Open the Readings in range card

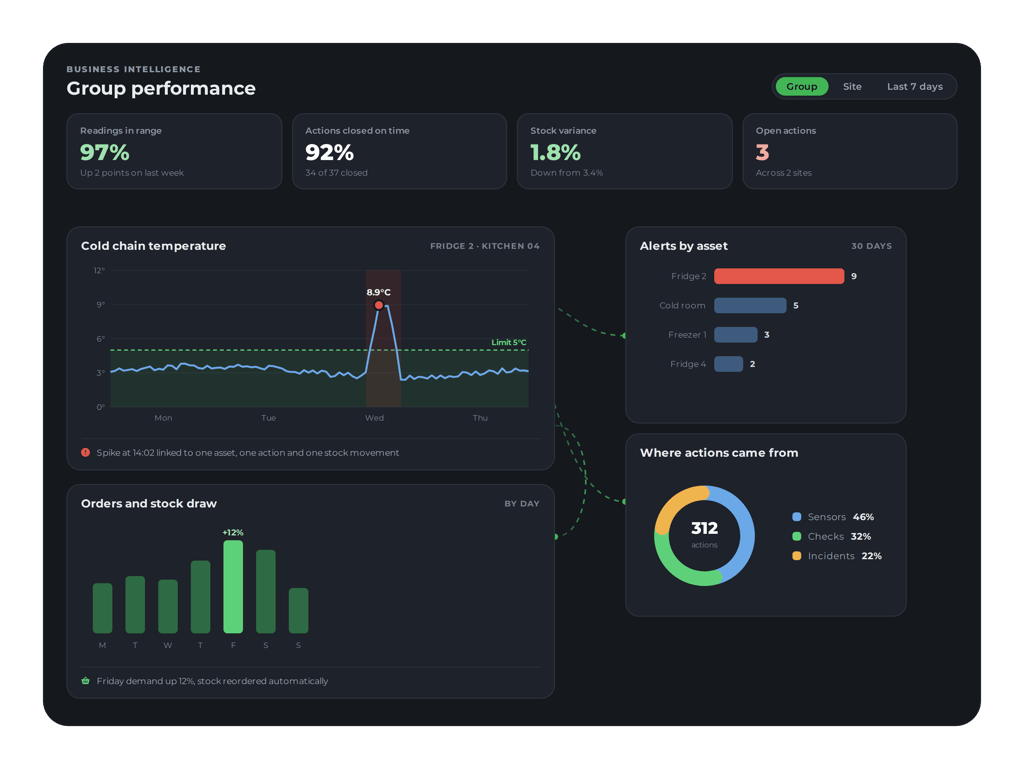[174, 151]
